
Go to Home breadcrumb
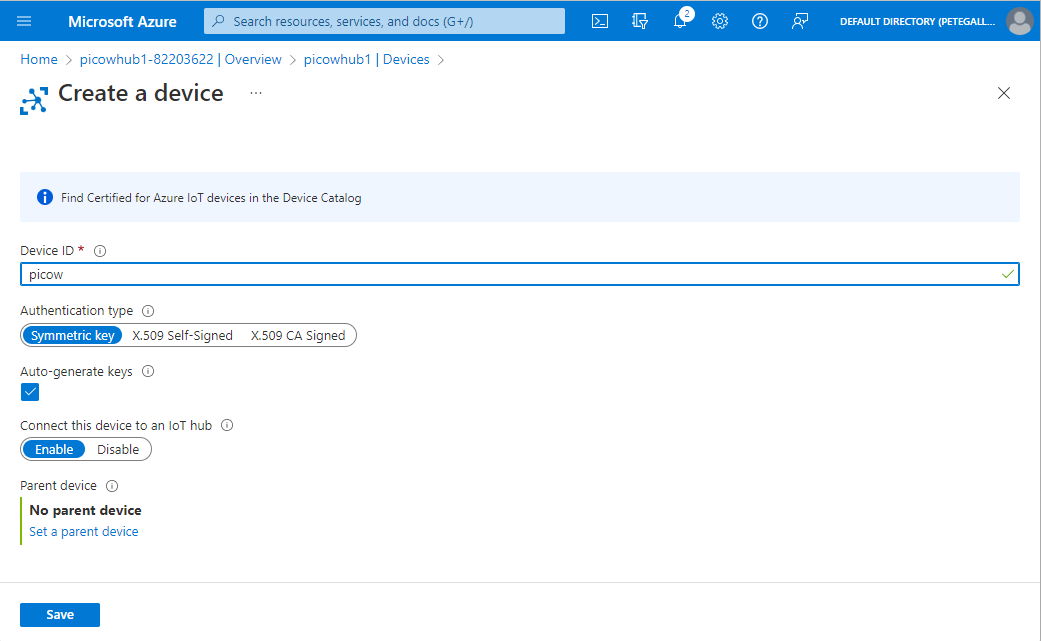coord(39,60)
